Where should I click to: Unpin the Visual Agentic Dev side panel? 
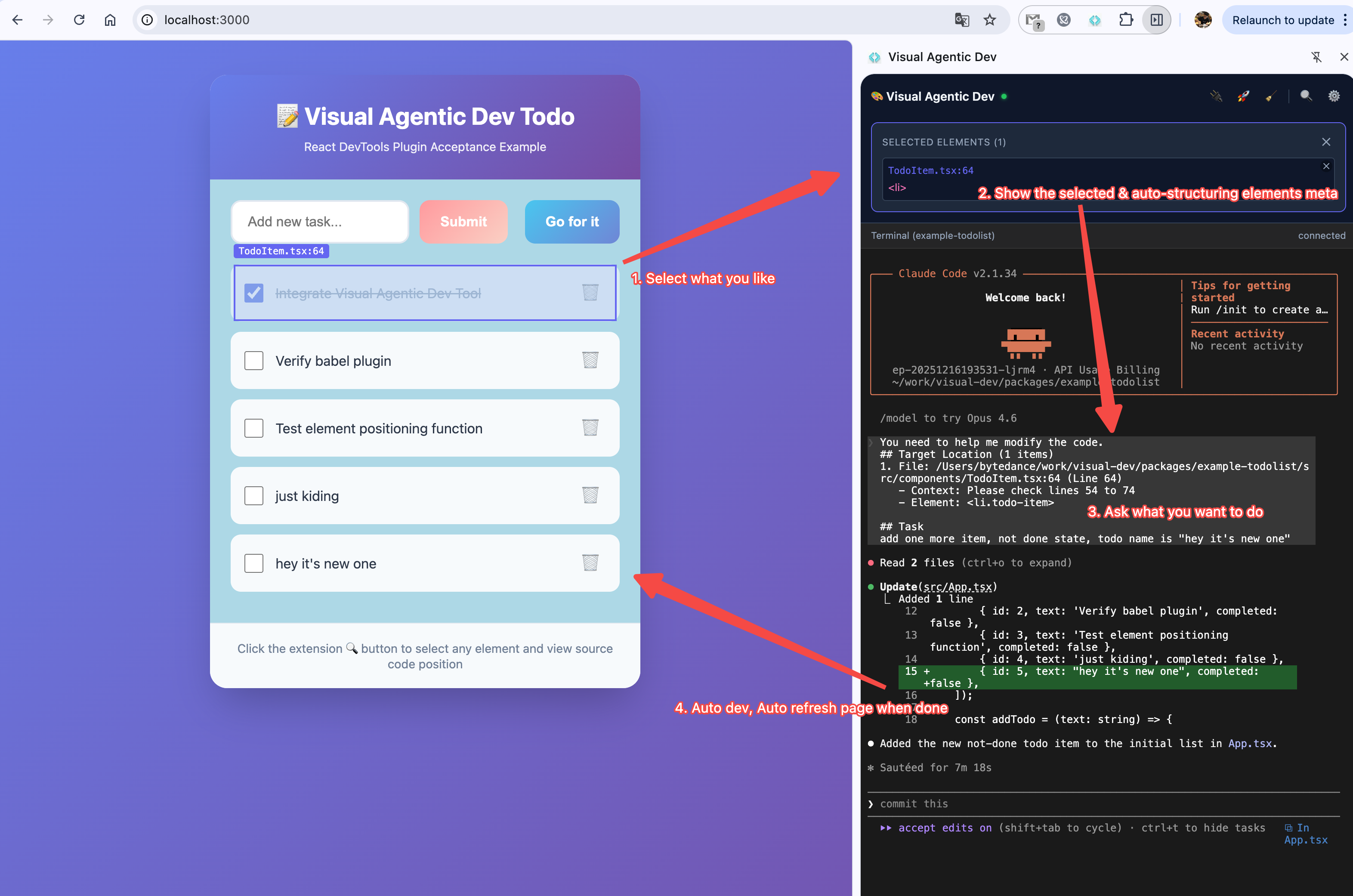coord(1316,56)
